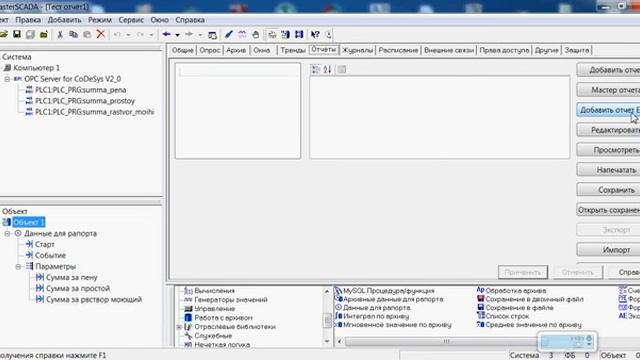Select the Alphabetical A-Z sort icon
Viewport: 640px width, 360px height.
327,69
